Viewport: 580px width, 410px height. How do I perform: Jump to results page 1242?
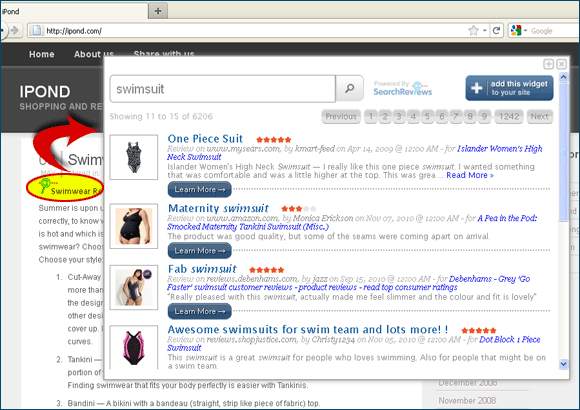coord(509,117)
